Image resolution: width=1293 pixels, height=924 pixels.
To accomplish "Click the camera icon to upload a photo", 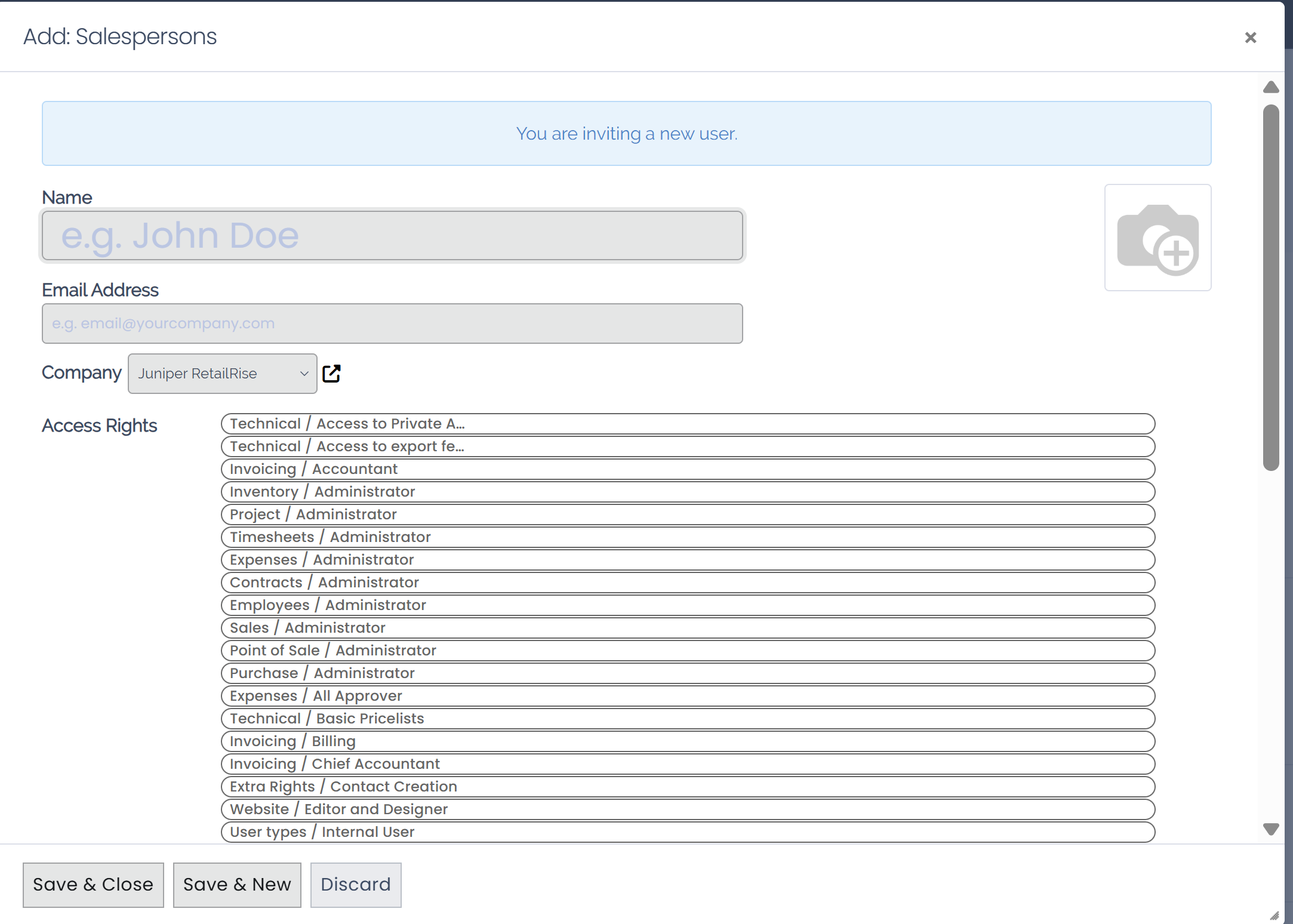I will click(1157, 238).
